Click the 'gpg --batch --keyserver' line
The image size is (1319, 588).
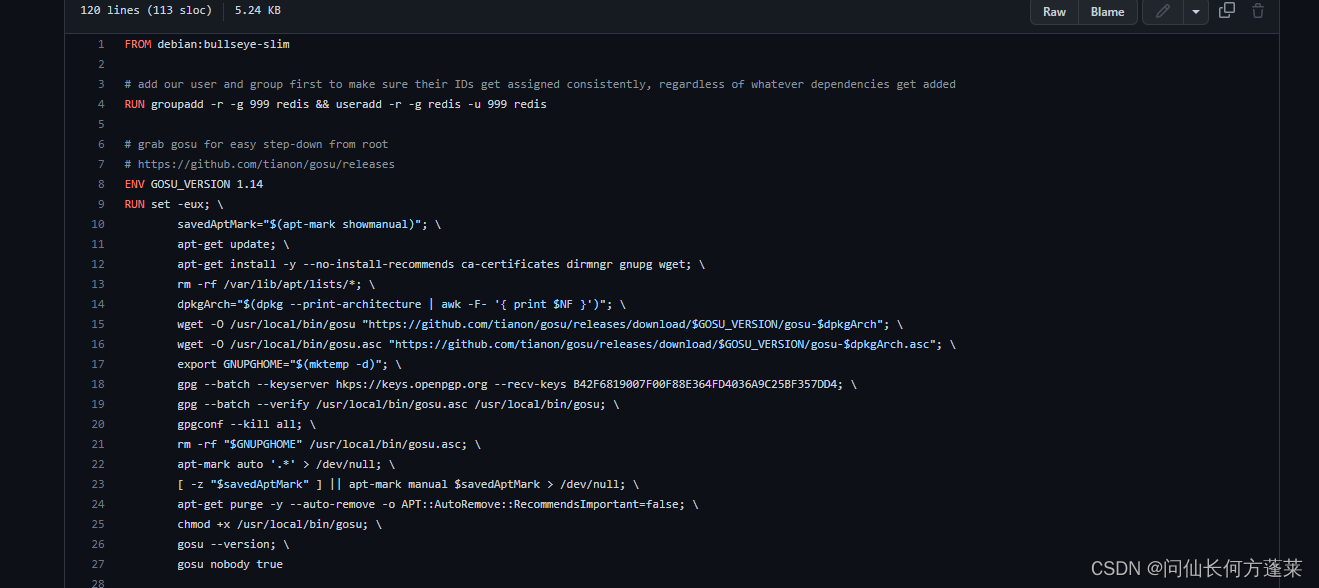[x=517, y=384]
